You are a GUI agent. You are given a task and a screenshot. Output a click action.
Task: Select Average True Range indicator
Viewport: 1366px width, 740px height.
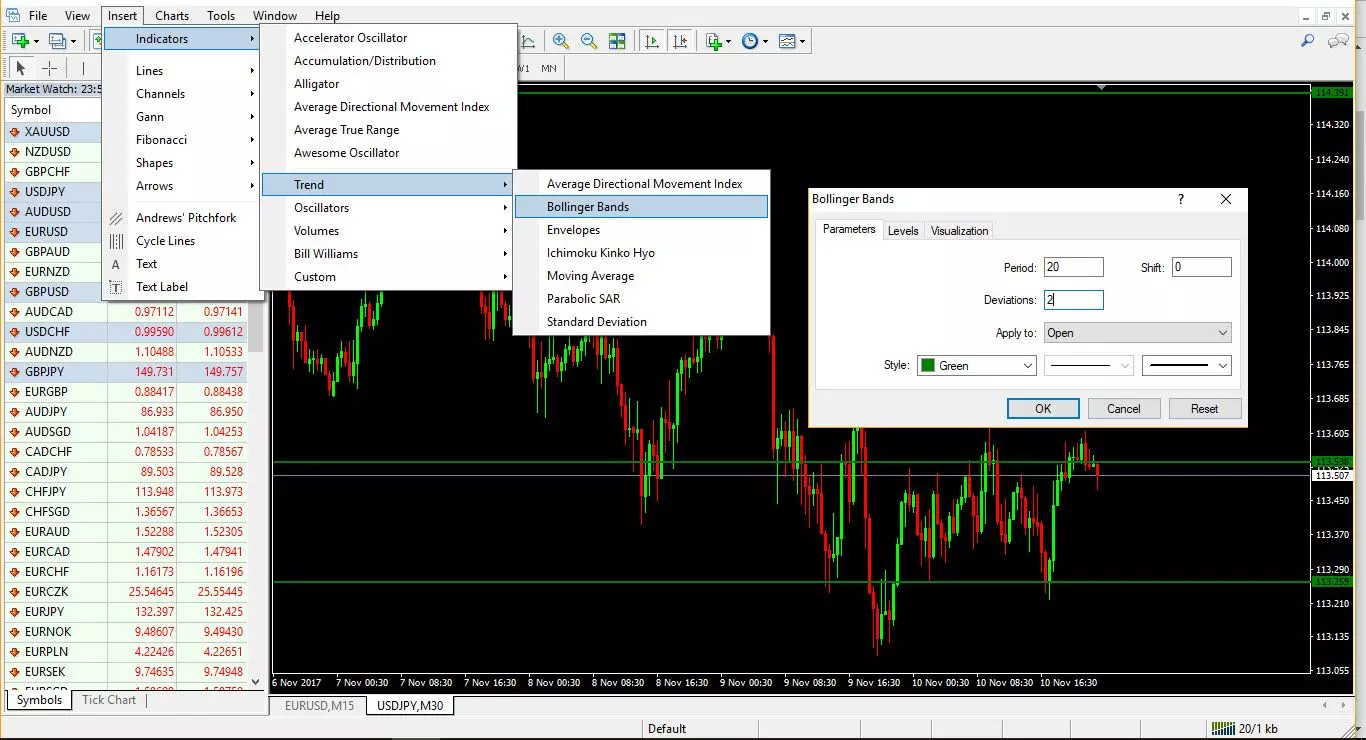(388, 130)
